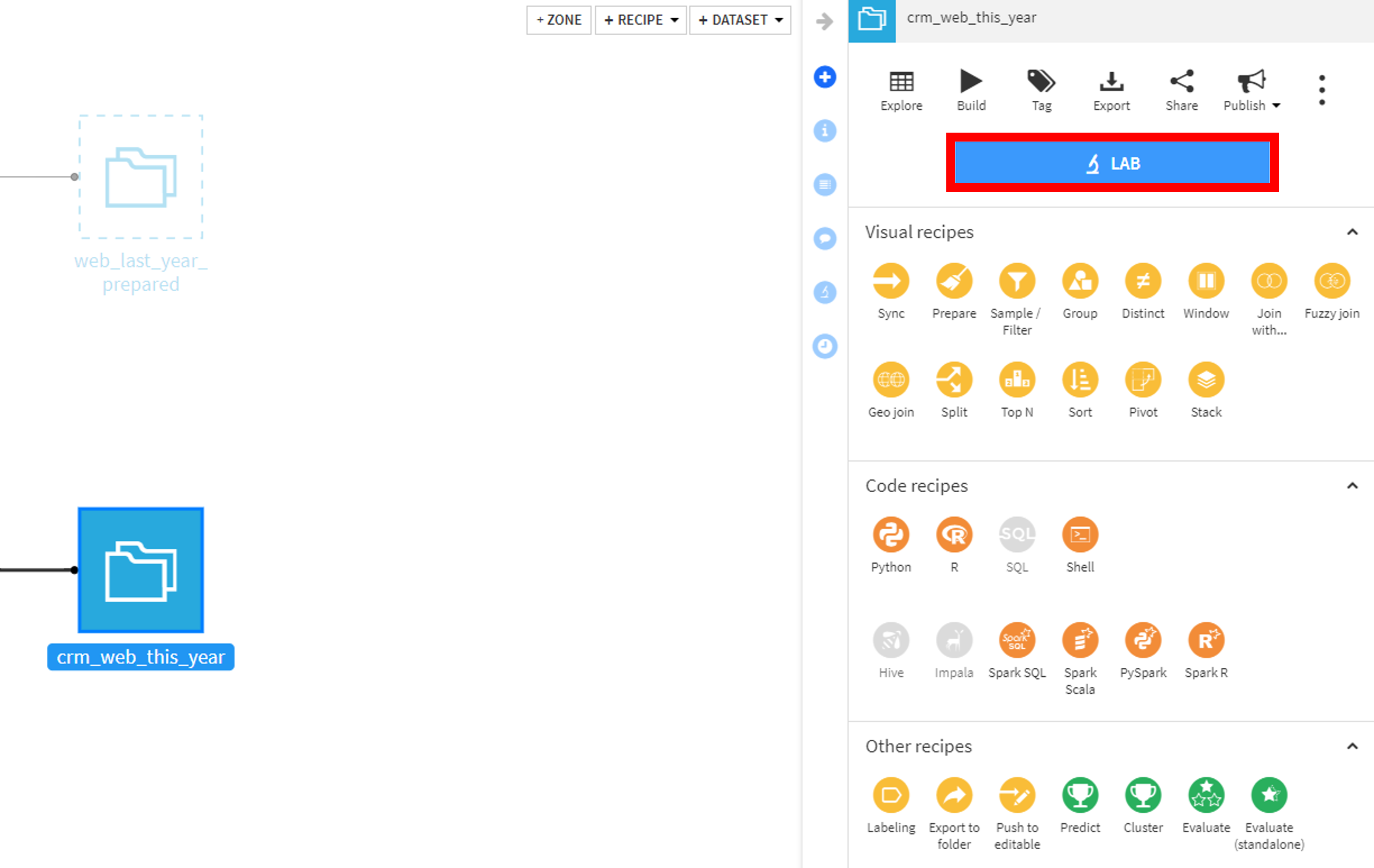The height and width of the screenshot is (868, 1374).
Task: Open the + DATASET dropdown
Action: click(740, 20)
